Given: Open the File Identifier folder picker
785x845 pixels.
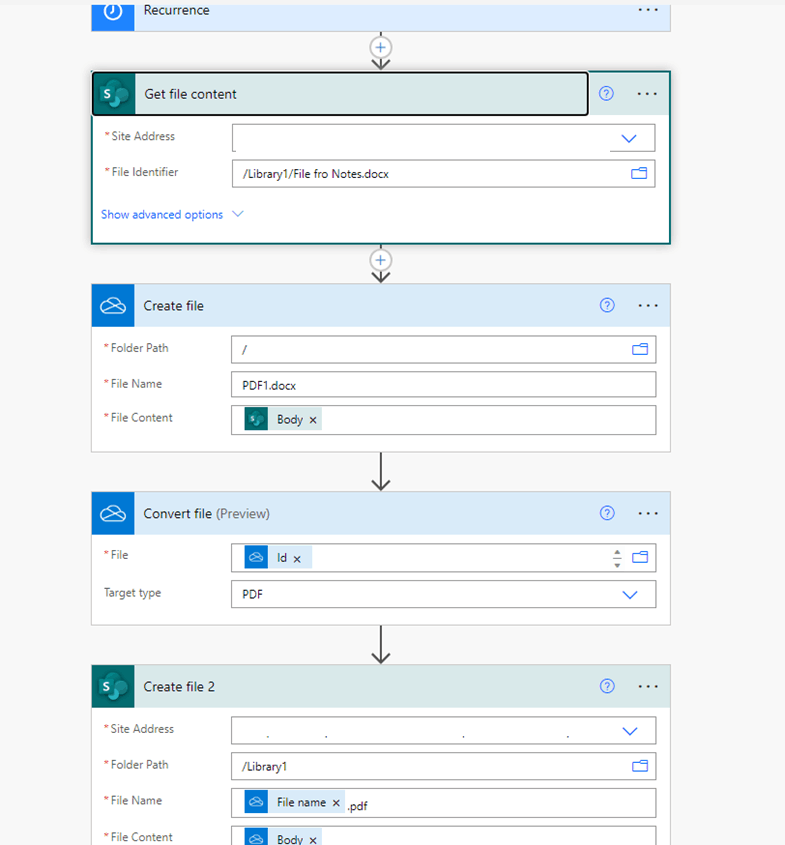Looking at the screenshot, I should [x=639, y=174].
